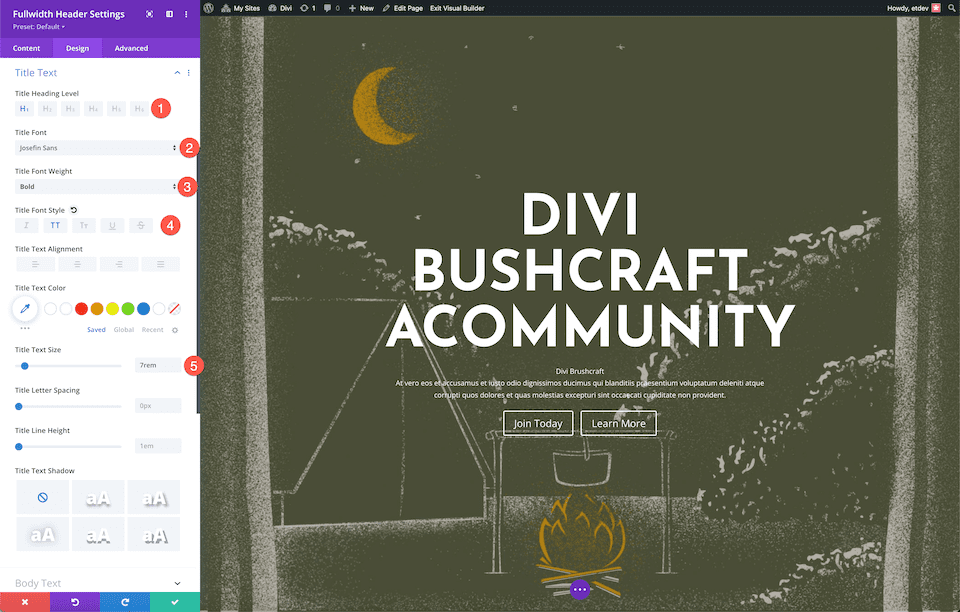
Task: Click the eyedropper color picker icon
Action: pos(25,309)
